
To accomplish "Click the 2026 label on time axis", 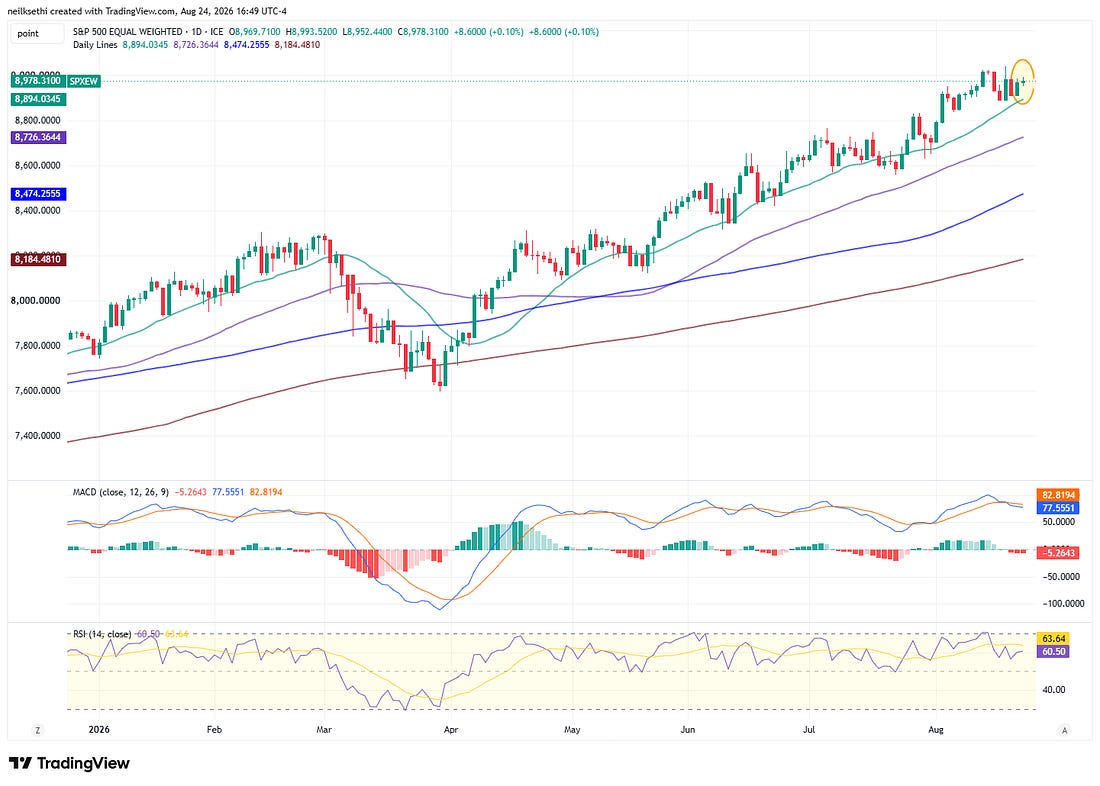I will [100, 730].
